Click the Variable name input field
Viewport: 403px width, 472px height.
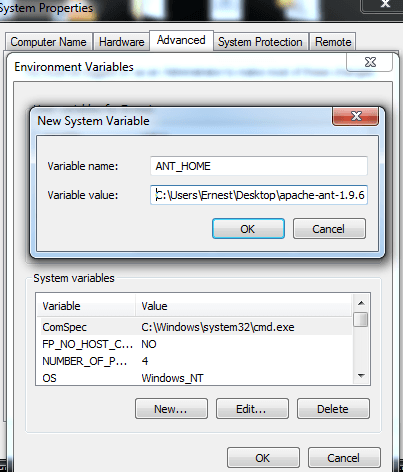coord(259,166)
